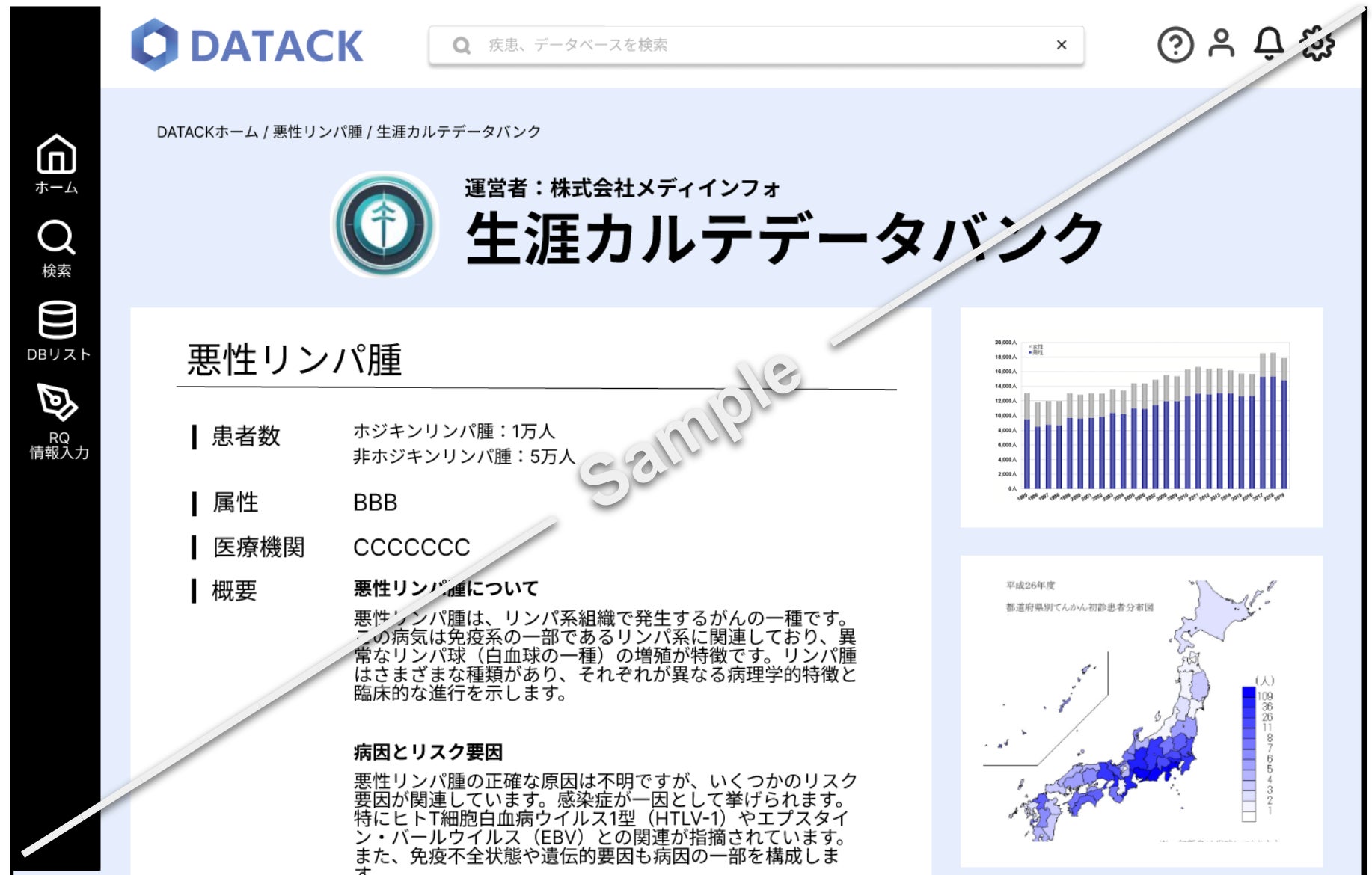Select the 検索 label in sidebar
Image resolution: width=1372 pixels, height=875 pixels.
coord(56,271)
